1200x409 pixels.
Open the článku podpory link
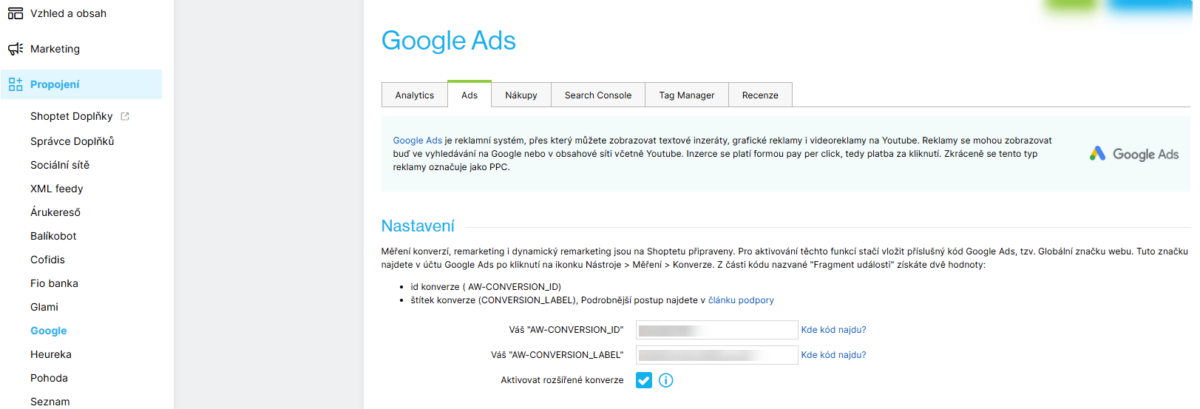click(741, 300)
